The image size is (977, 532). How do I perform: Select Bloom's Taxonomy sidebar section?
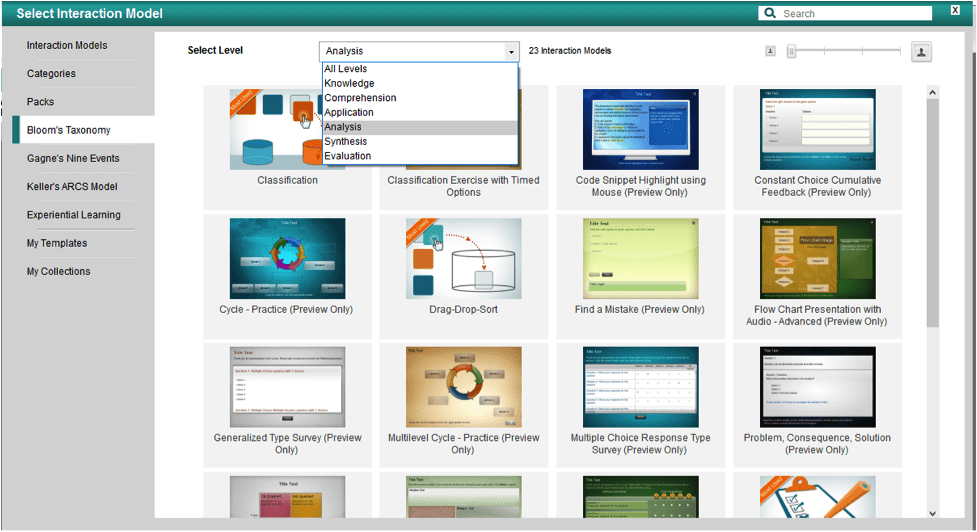coord(83,130)
